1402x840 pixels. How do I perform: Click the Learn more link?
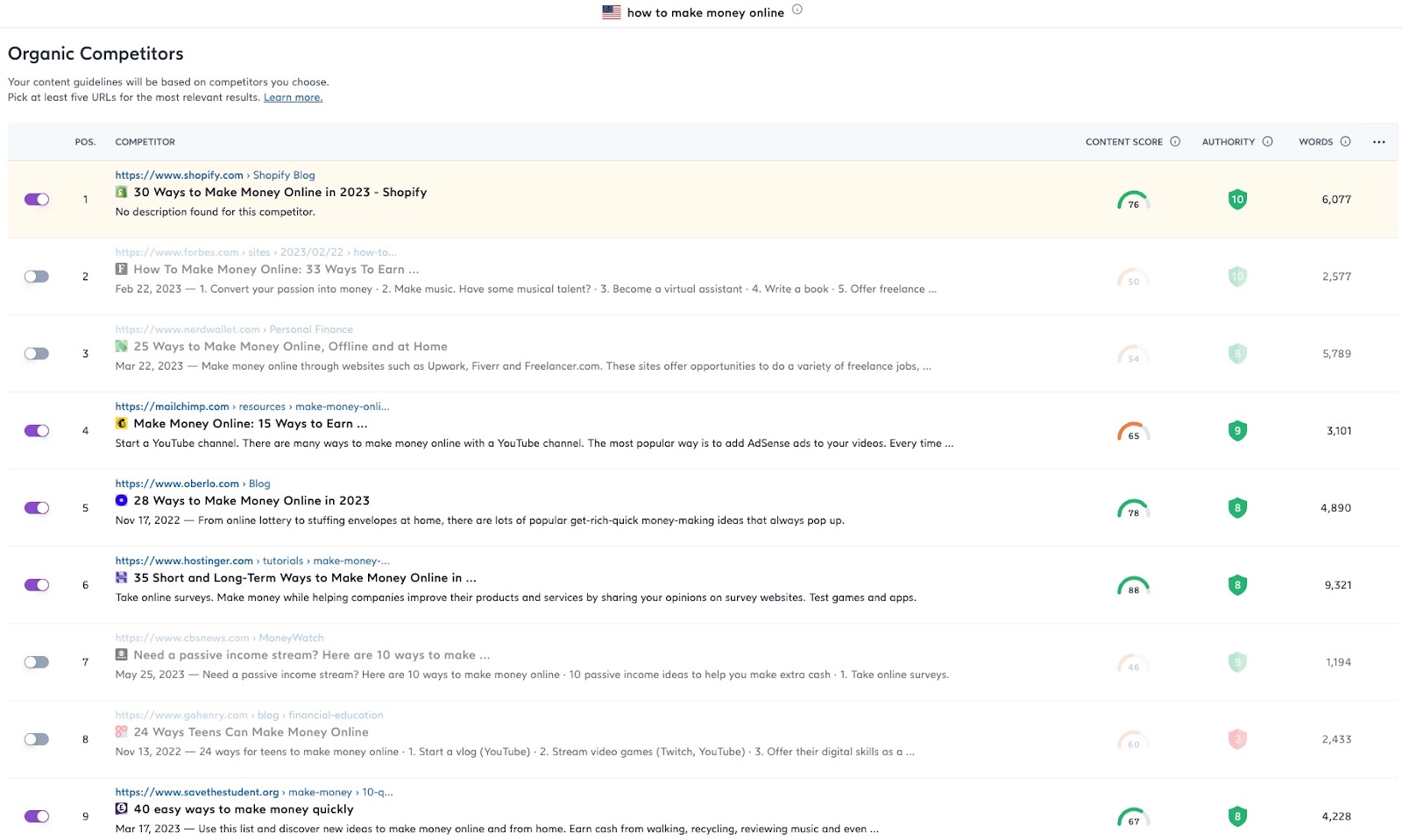[293, 97]
